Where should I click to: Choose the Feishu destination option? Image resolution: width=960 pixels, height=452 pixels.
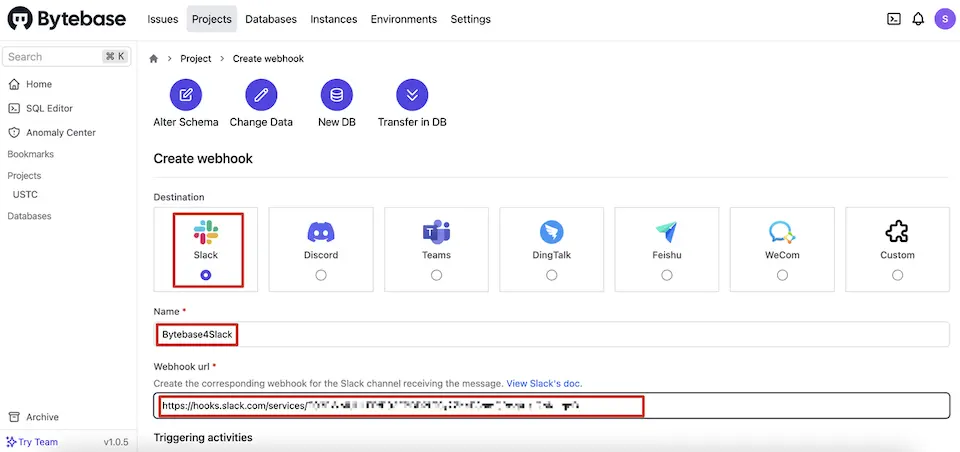point(667,249)
